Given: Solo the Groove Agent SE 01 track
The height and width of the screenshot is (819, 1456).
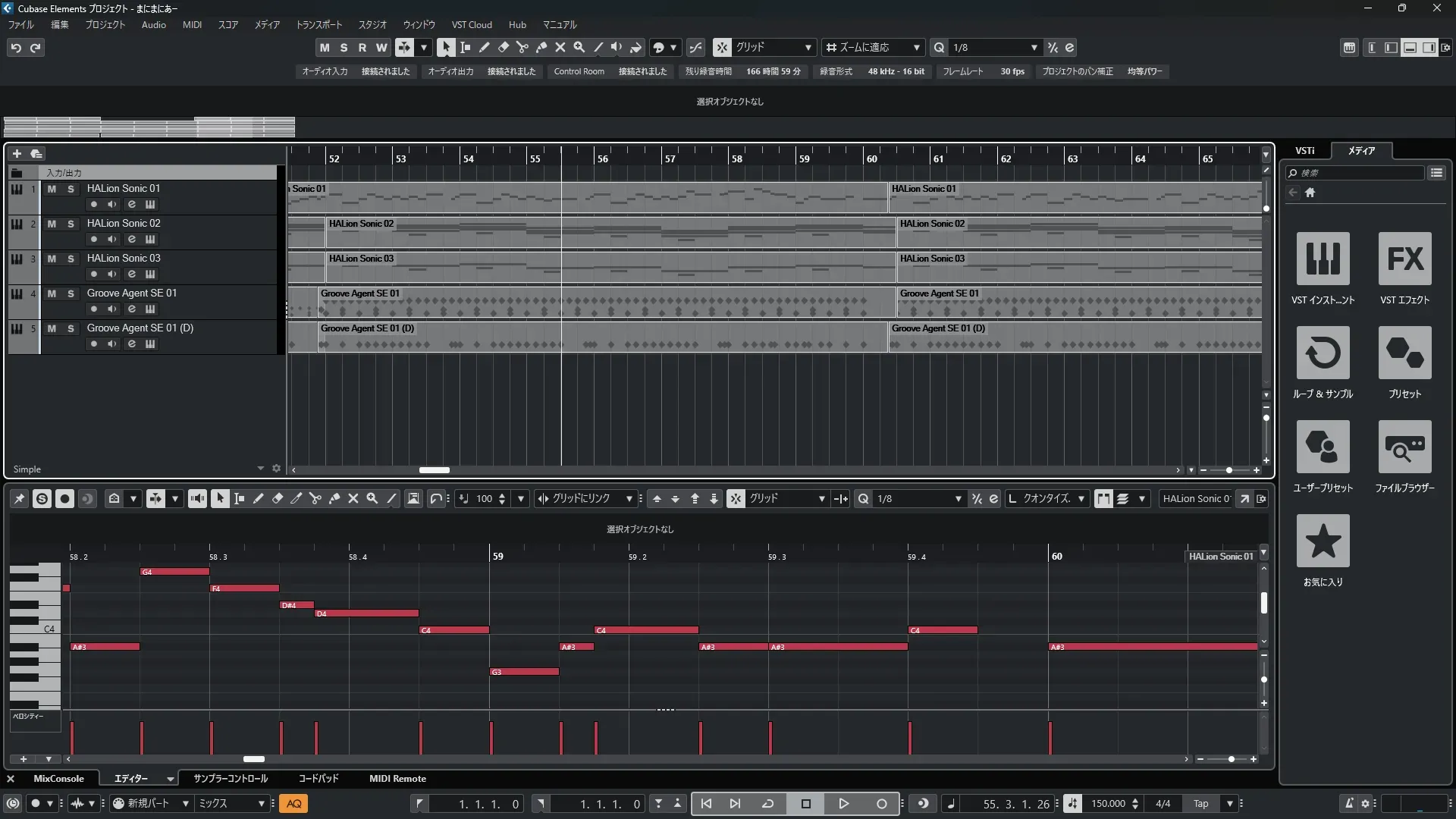Looking at the screenshot, I should tap(71, 293).
